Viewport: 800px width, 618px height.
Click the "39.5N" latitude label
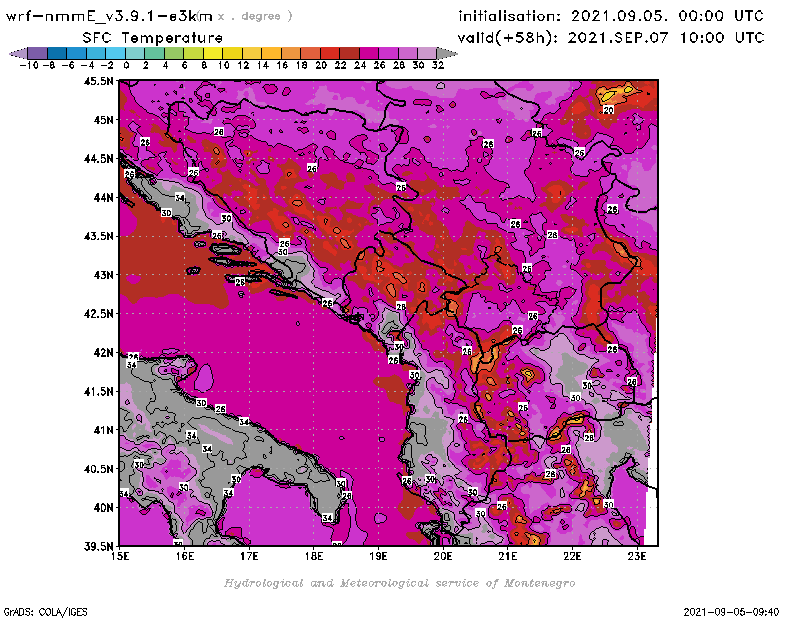(98, 547)
